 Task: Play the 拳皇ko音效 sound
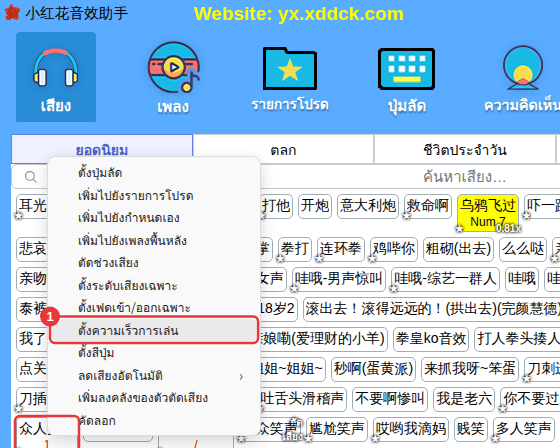click(x=431, y=339)
